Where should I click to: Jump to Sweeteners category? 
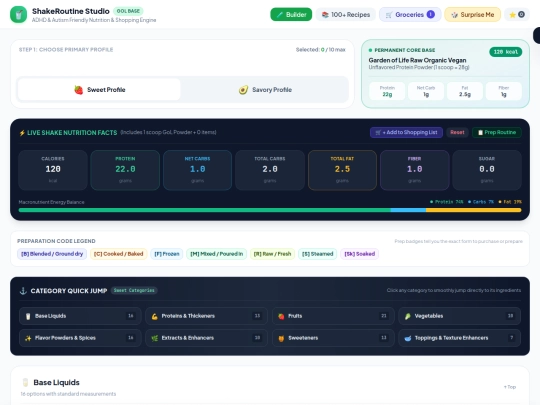coord(333,338)
